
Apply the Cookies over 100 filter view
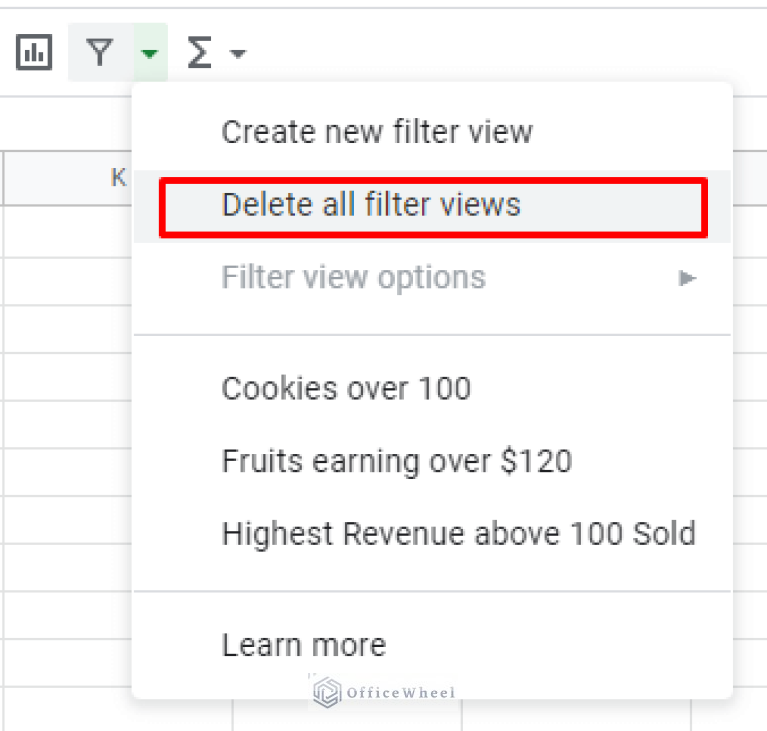coord(346,388)
